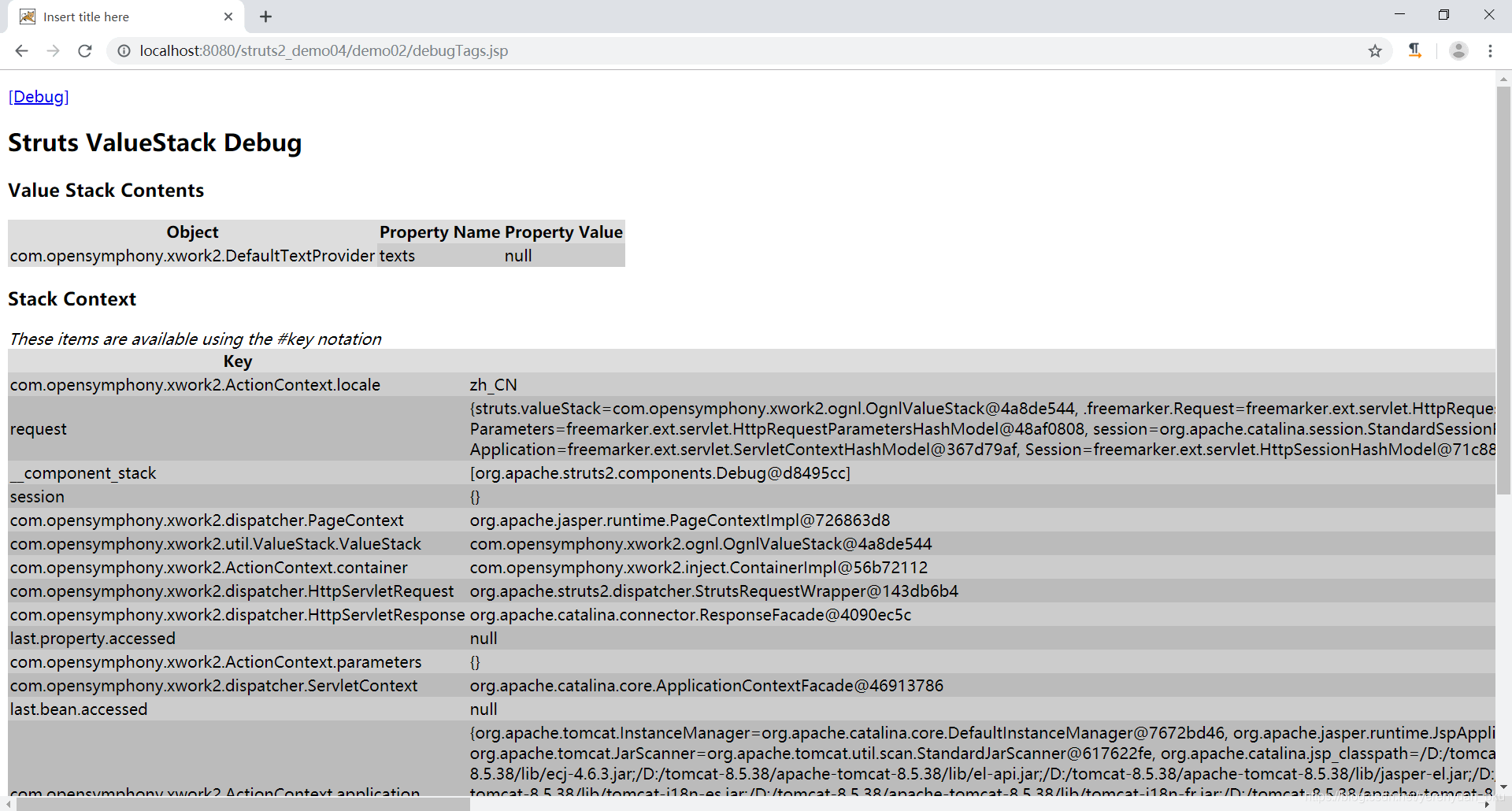Open Chrome's three-dot menu
The width and height of the screenshot is (1512, 811).
pyautogui.click(x=1490, y=50)
